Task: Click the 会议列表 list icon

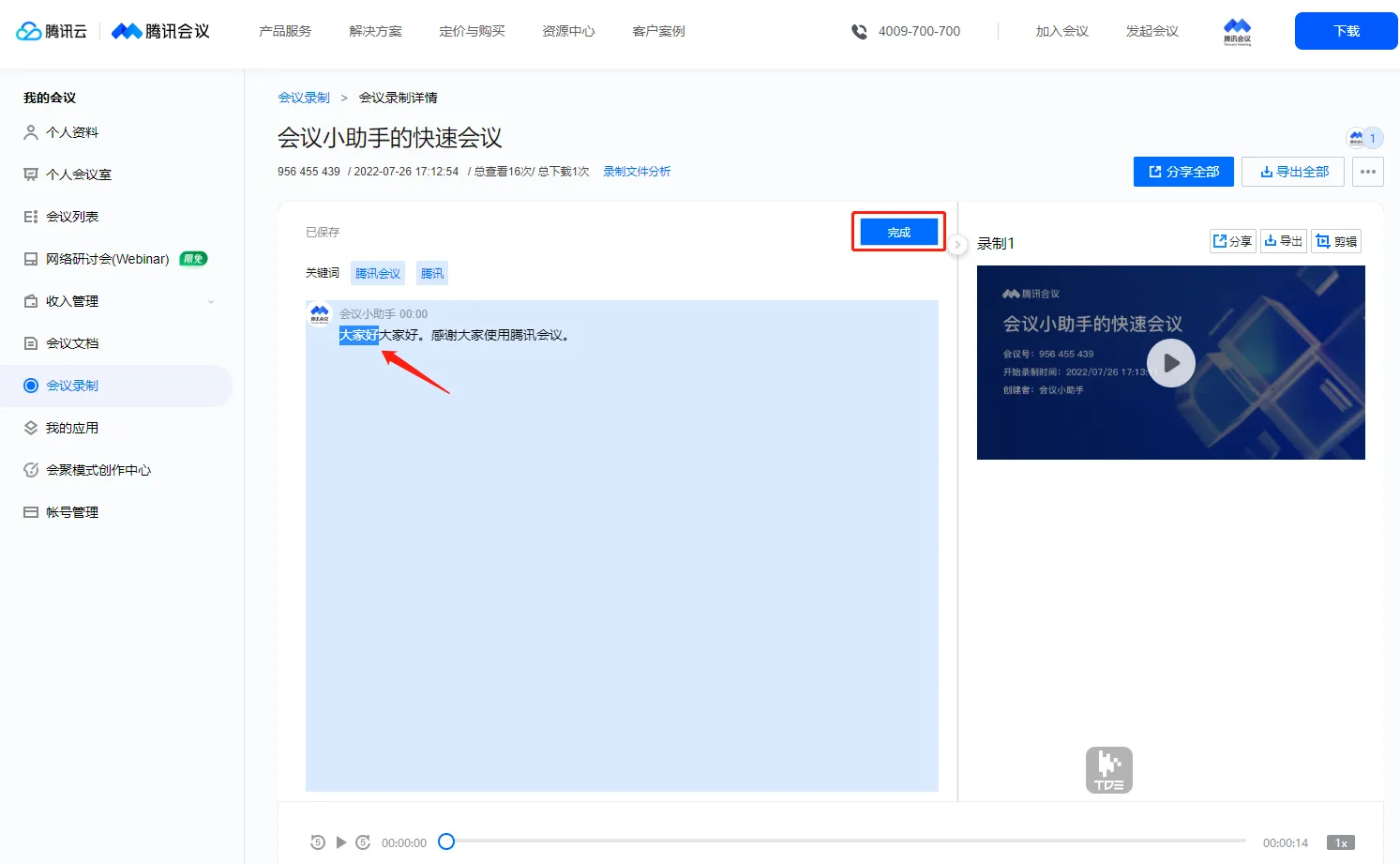Action: click(31, 217)
